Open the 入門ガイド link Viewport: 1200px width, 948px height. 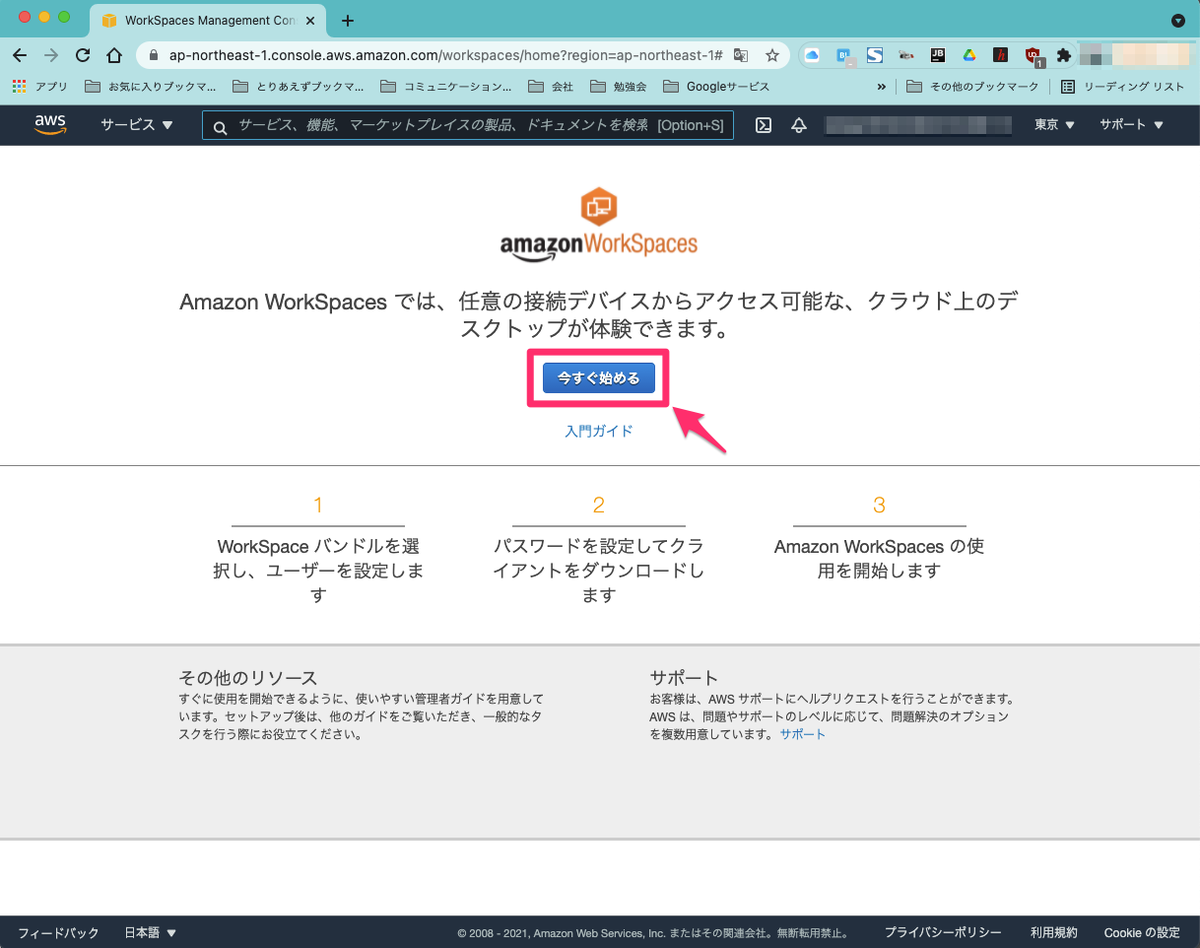tap(598, 430)
